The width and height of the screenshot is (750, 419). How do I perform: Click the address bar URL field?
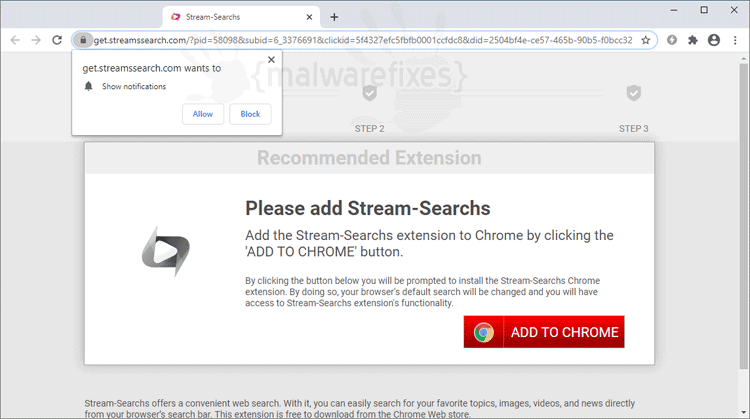[363, 40]
